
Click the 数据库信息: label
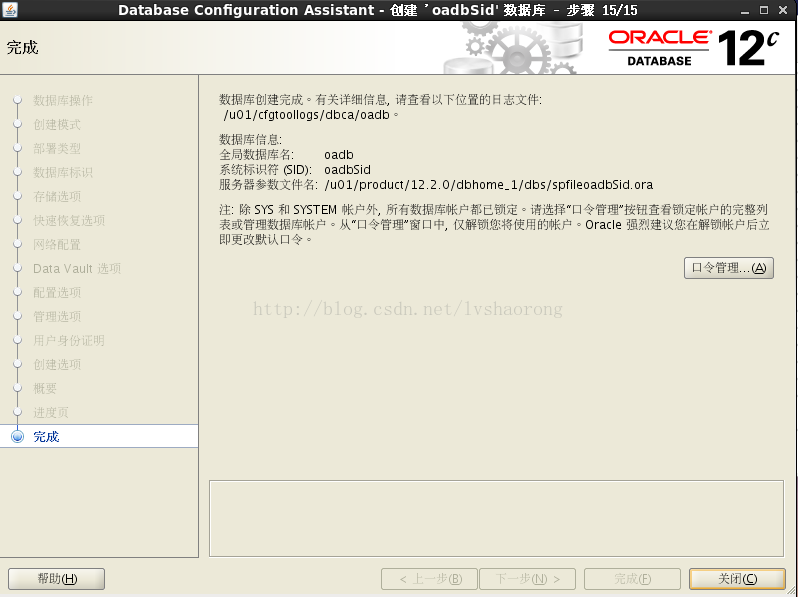tap(250, 139)
